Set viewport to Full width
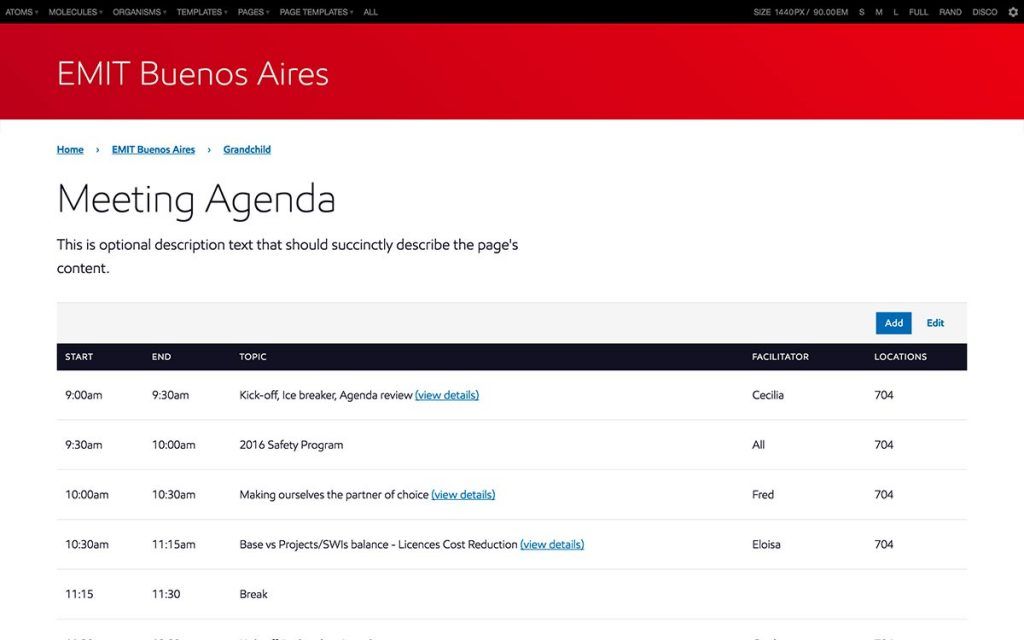This screenshot has height=640, width=1024. (918, 12)
